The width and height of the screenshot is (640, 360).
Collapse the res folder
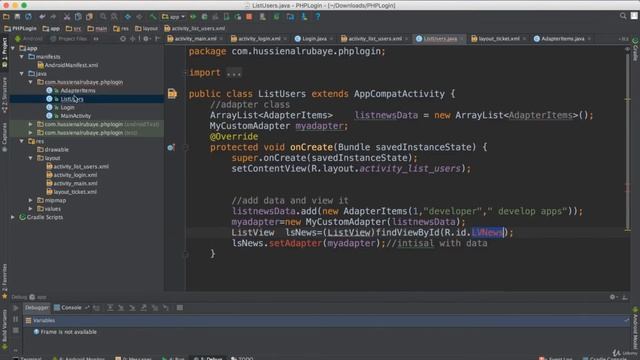pos(22,141)
